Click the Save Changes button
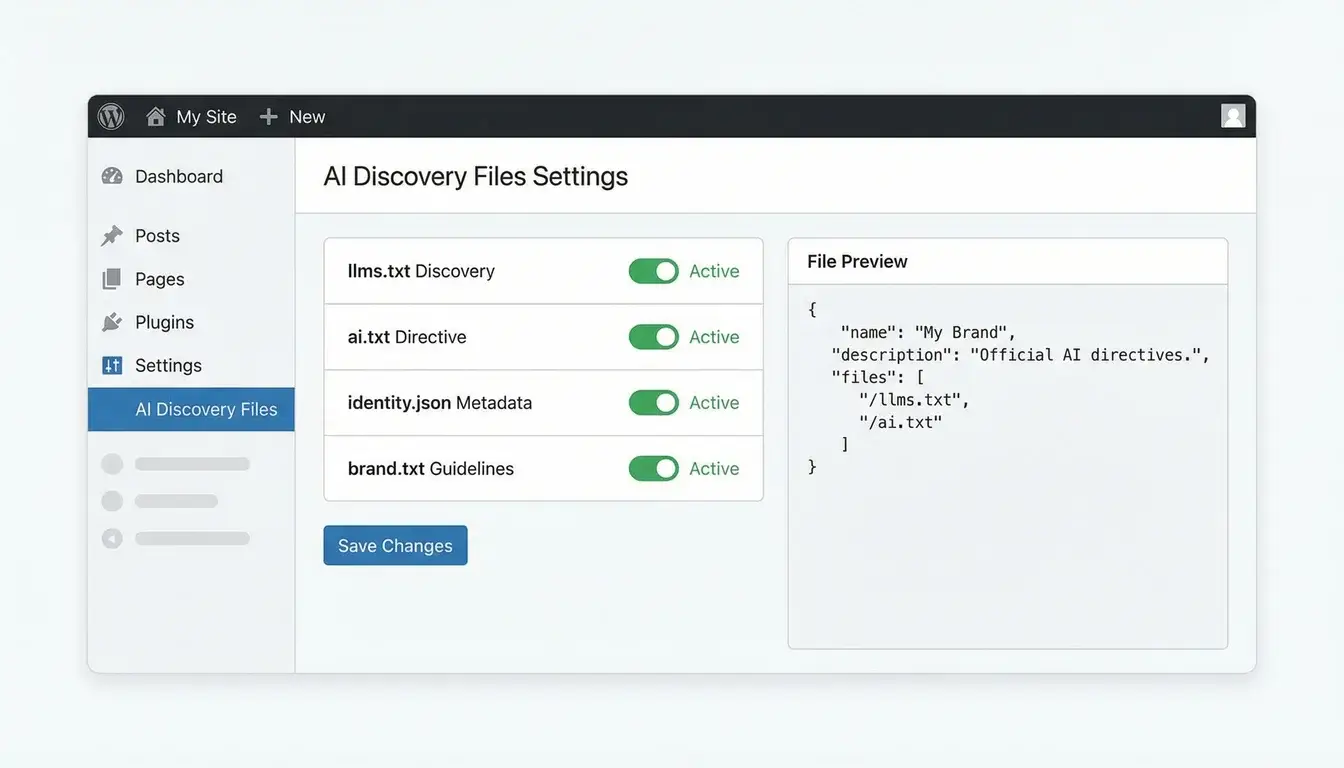 click(395, 545)
